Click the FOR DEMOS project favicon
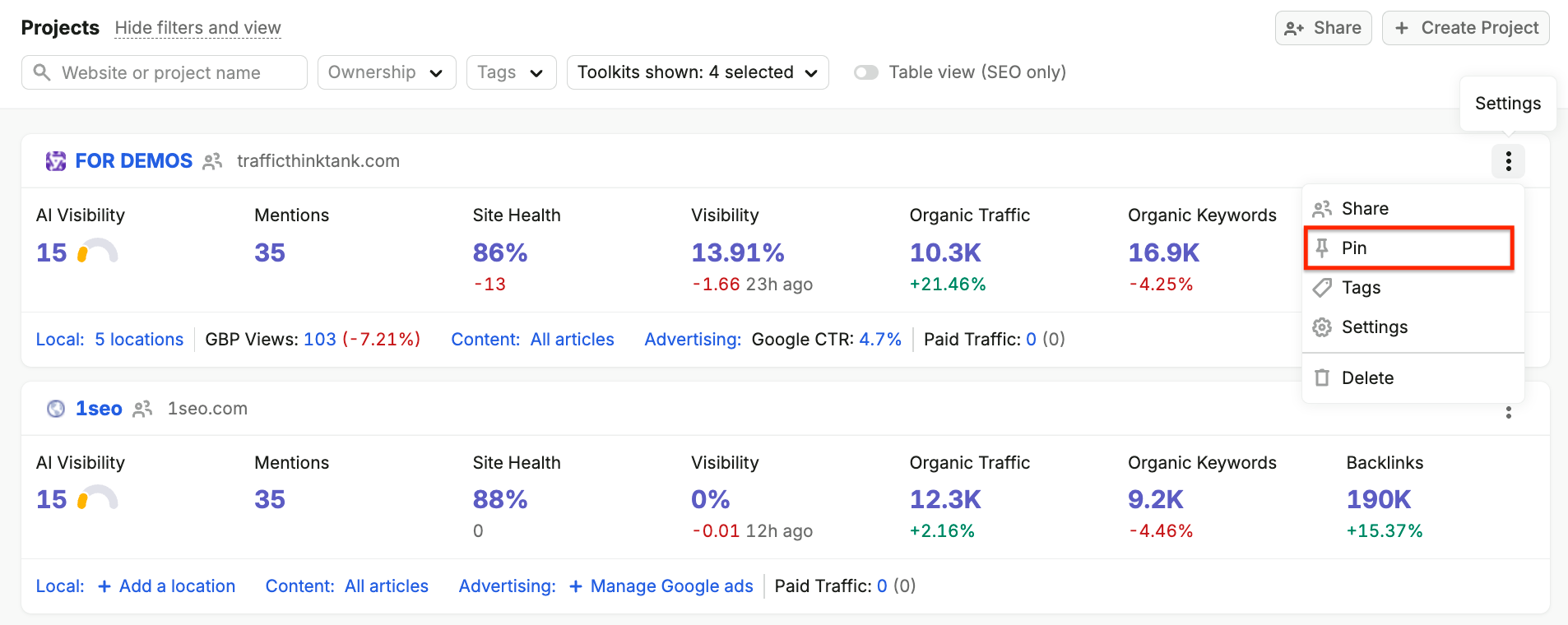This screenshot has height=625, width=1568. pos(56,161)
